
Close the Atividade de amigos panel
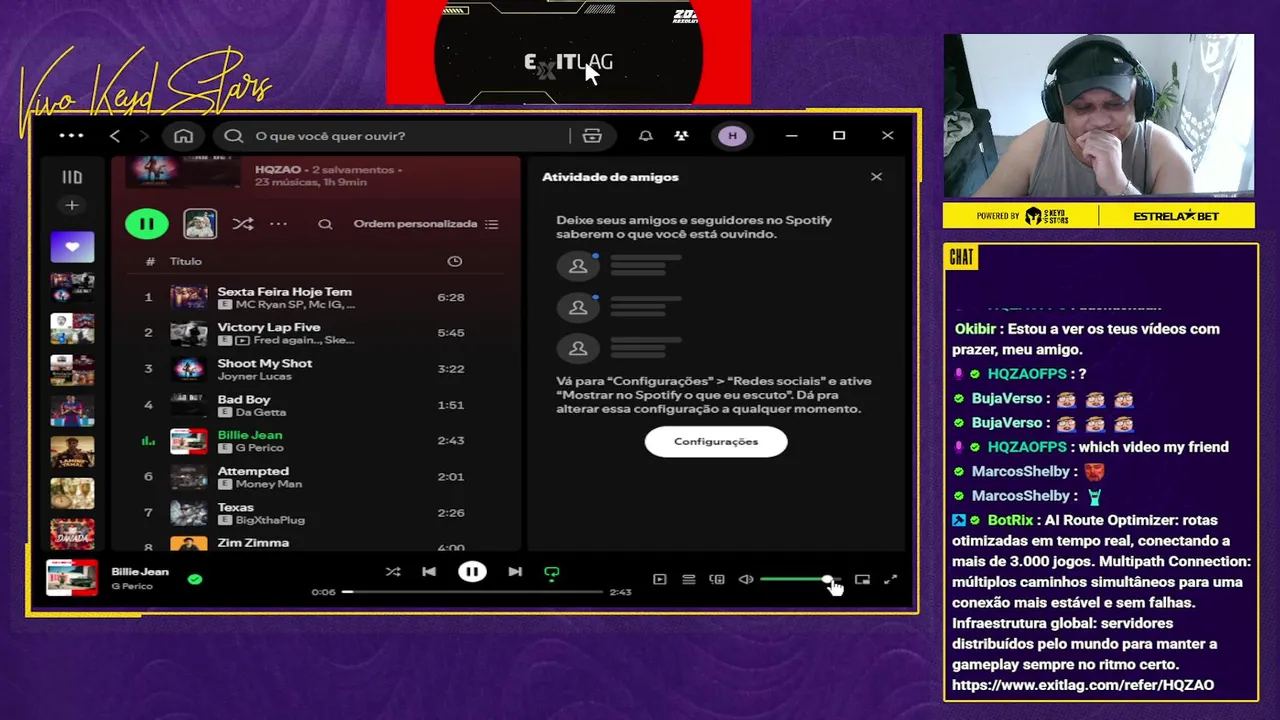(876, 177)
